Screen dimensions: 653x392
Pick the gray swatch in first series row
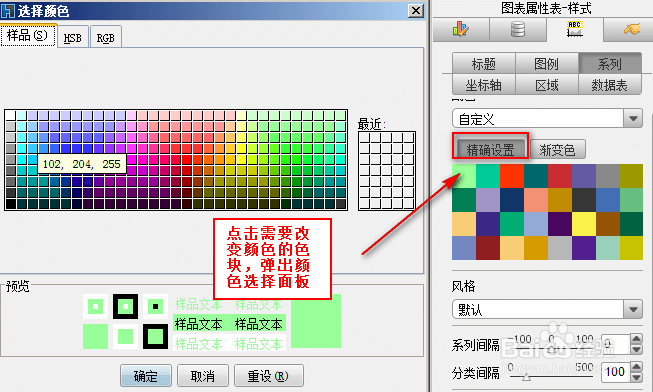[608, 176]
